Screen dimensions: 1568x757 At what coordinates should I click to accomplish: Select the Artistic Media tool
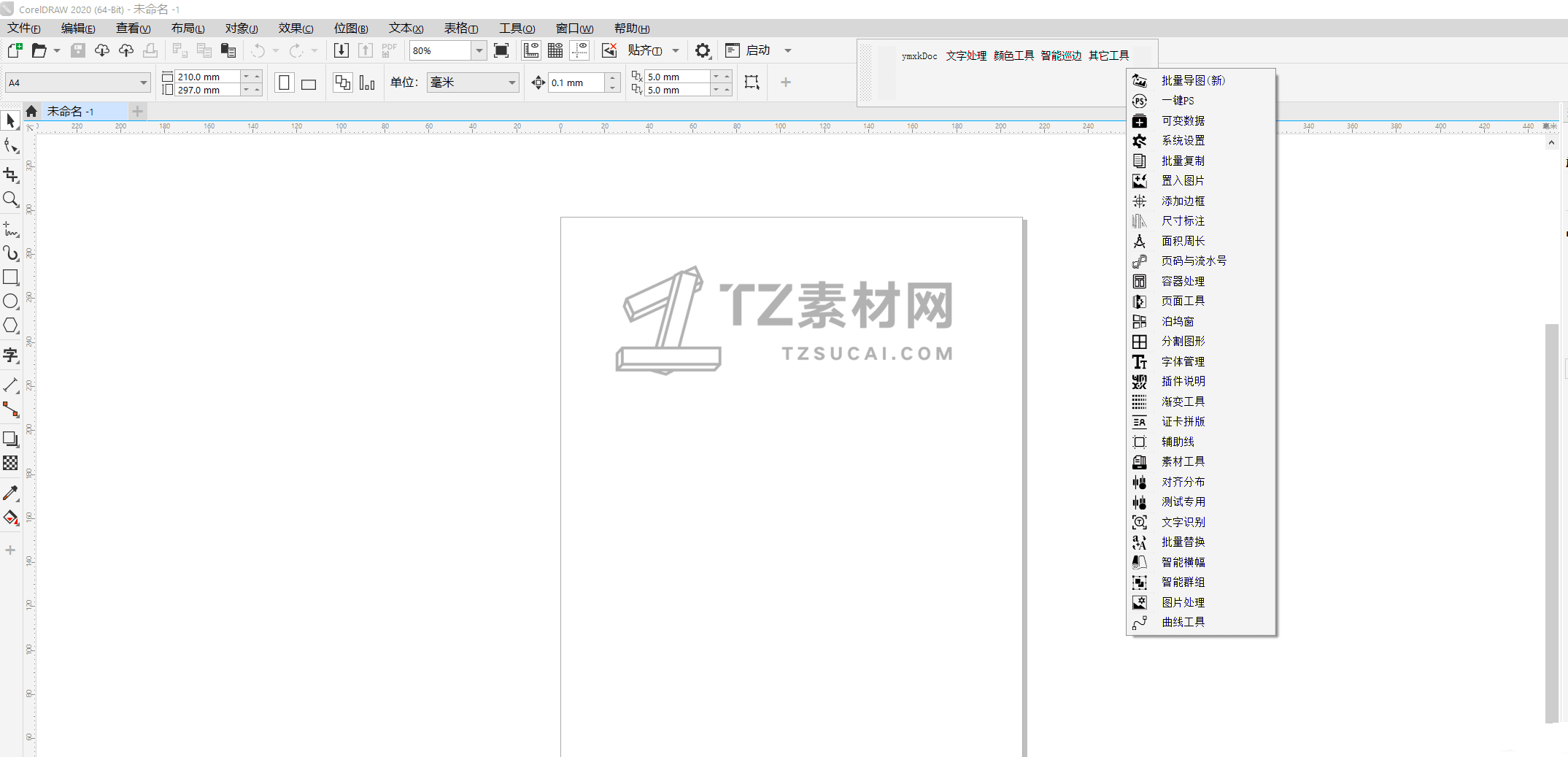pyautogui.click(x=10, y=253)
